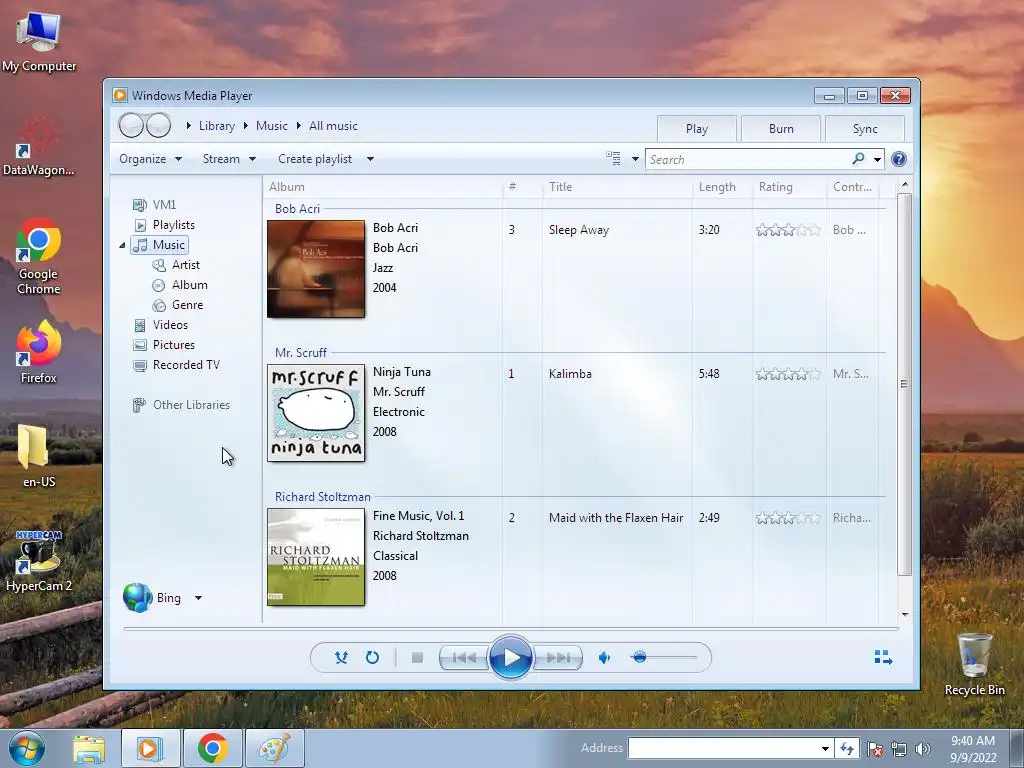Switch to Now Playing view
This screenshot has width=1024, height=768.
(x=883, y=657)
